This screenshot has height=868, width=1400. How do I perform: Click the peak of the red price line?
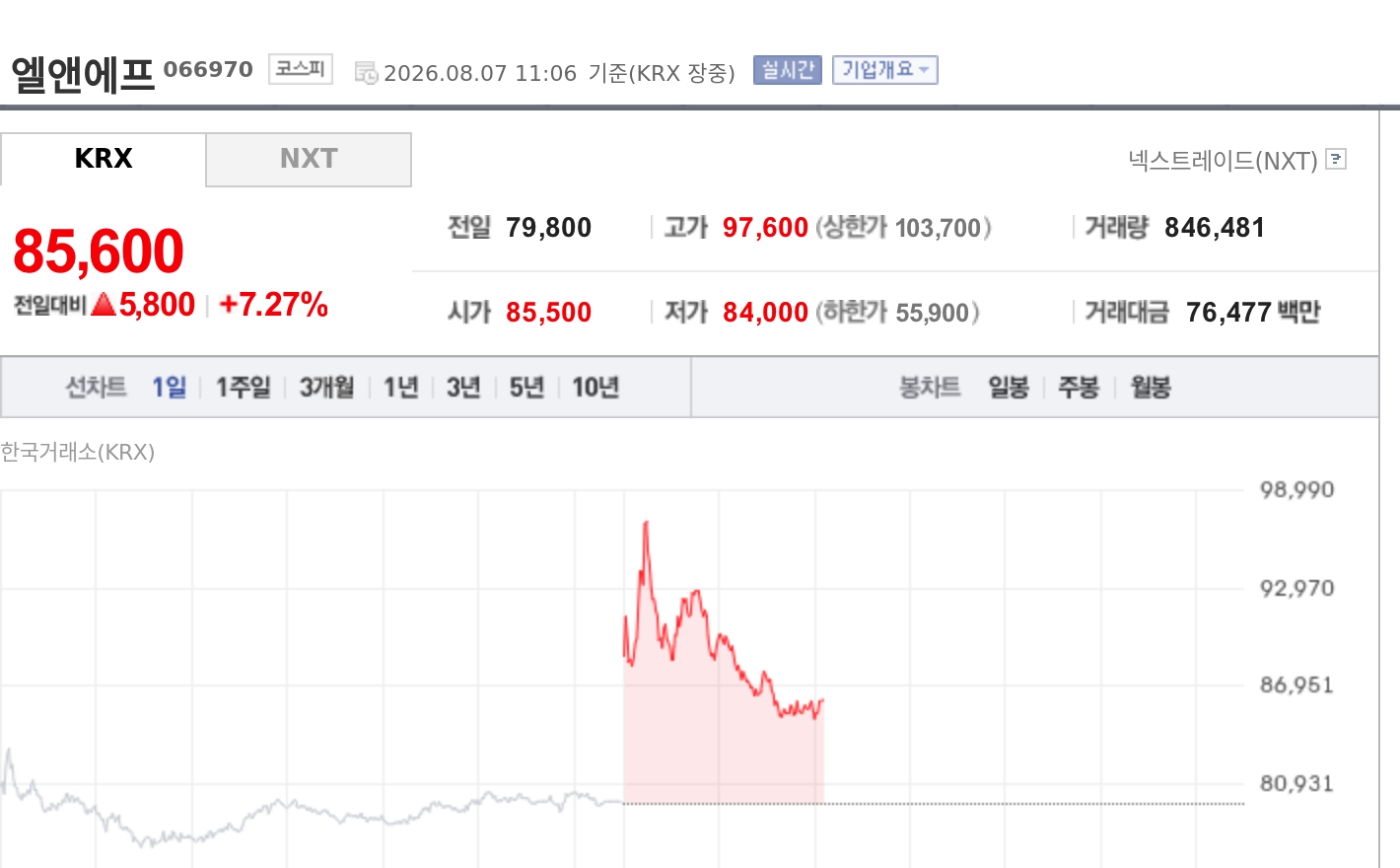[646, 523]
